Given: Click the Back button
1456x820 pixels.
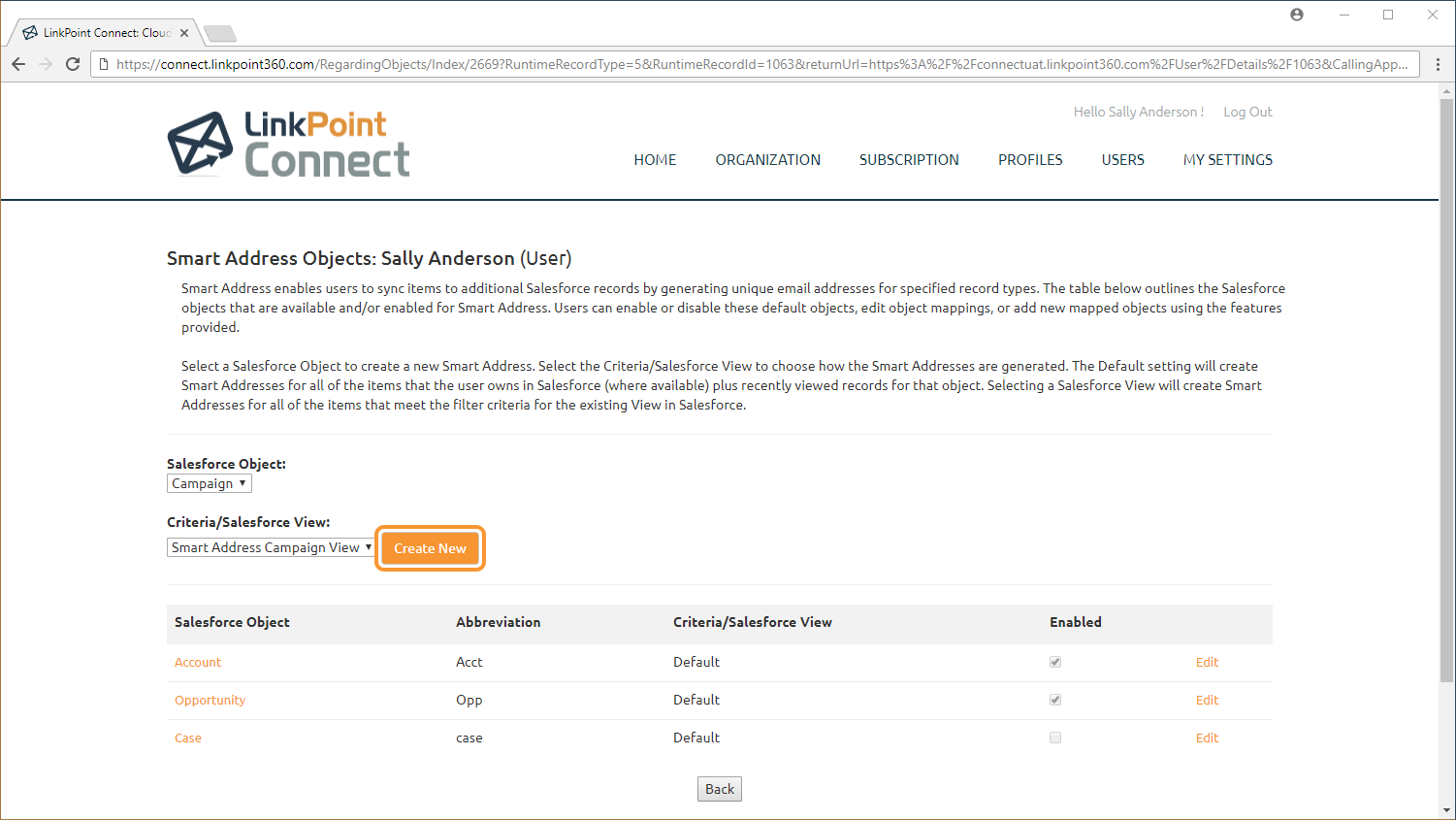Looking at the screenshot, I should coord(720,789).
